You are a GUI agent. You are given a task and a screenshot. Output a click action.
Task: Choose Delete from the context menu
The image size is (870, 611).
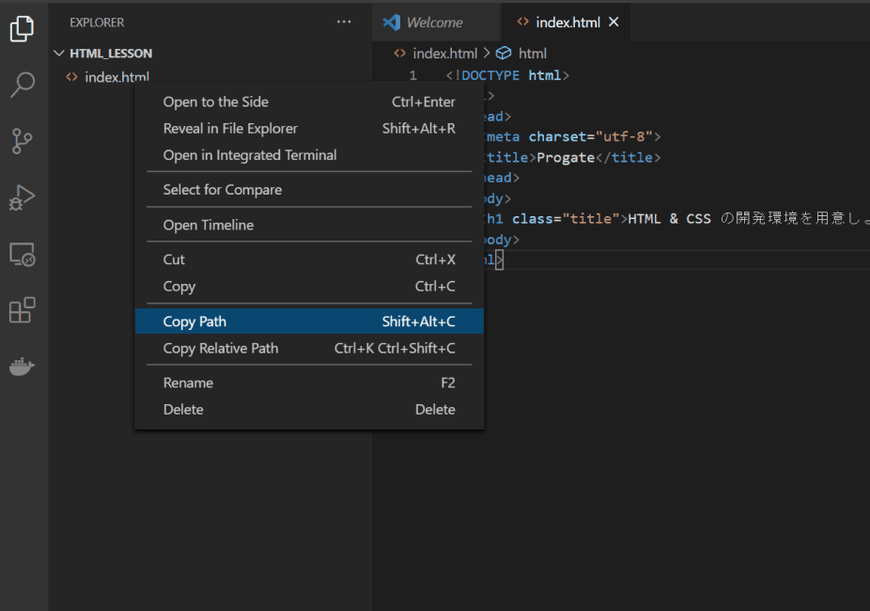(309, 410)
